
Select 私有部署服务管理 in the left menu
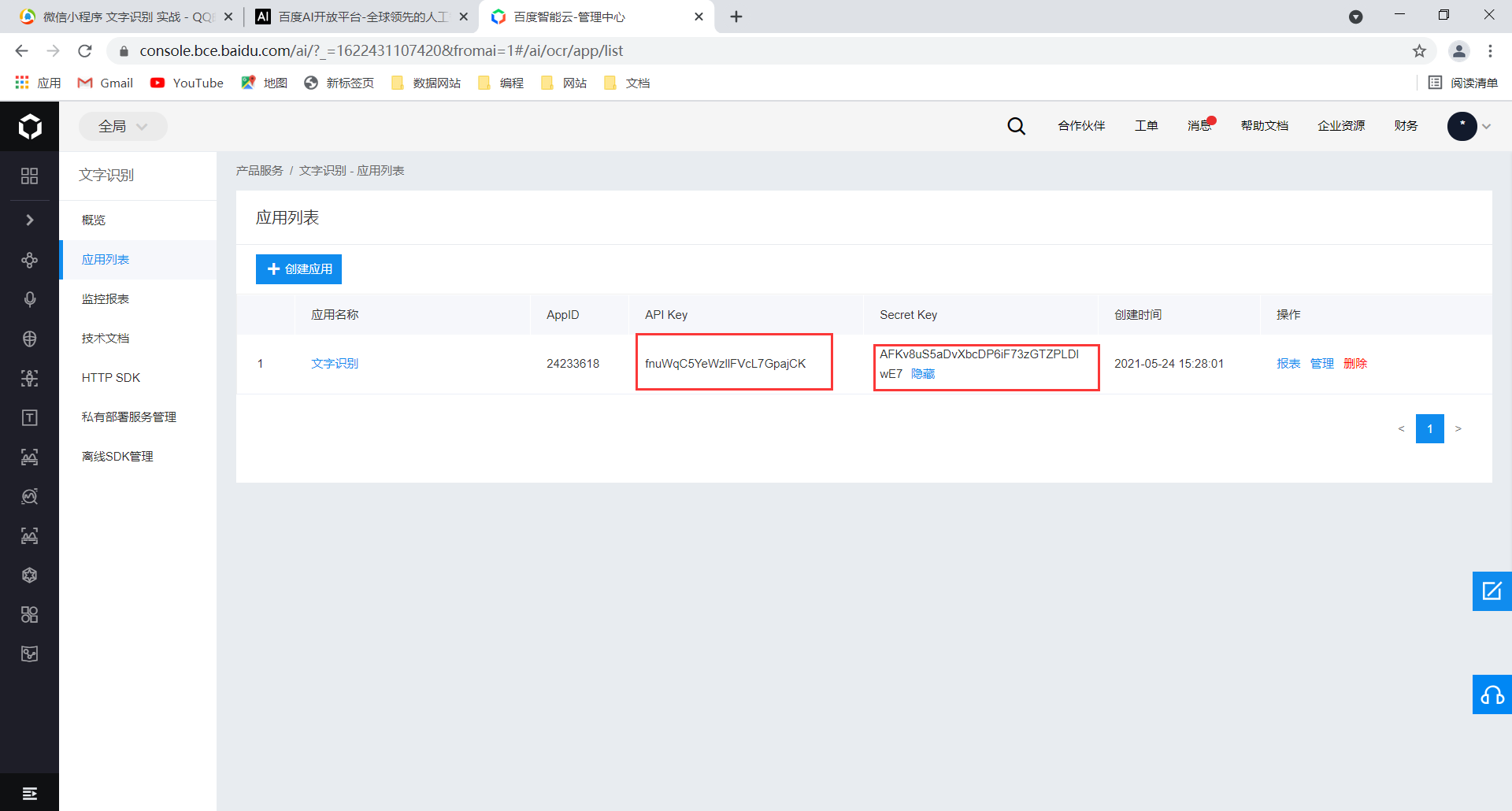pos(138,417)
